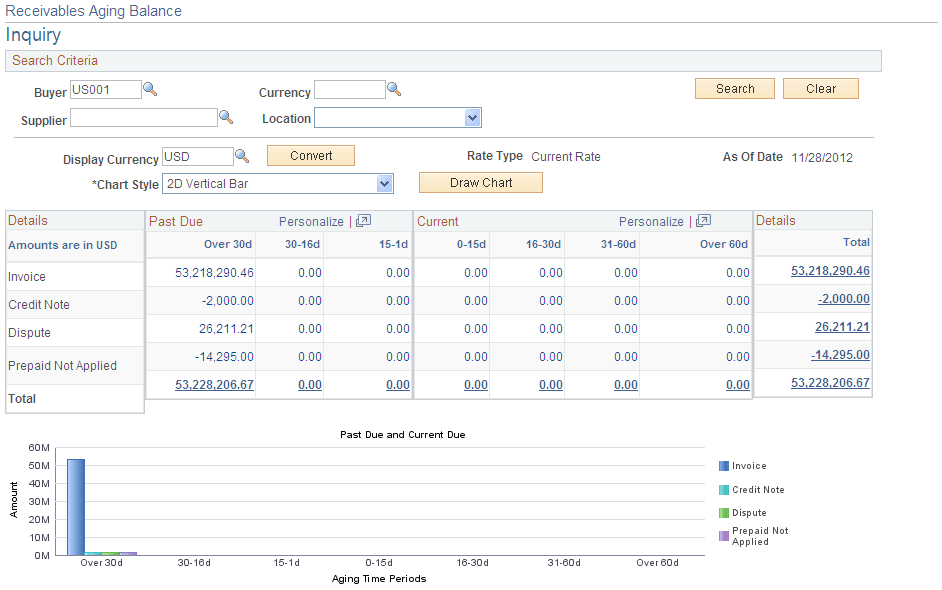Click the Clear button
The image size is (942, 590).
(820, 88)
